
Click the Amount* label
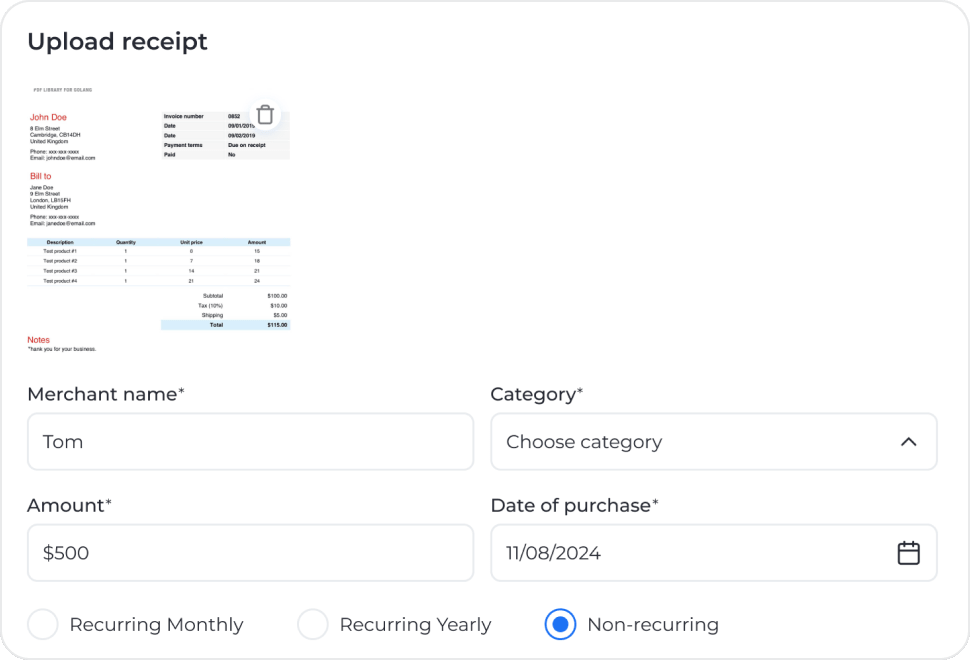[x=69, y=505]
